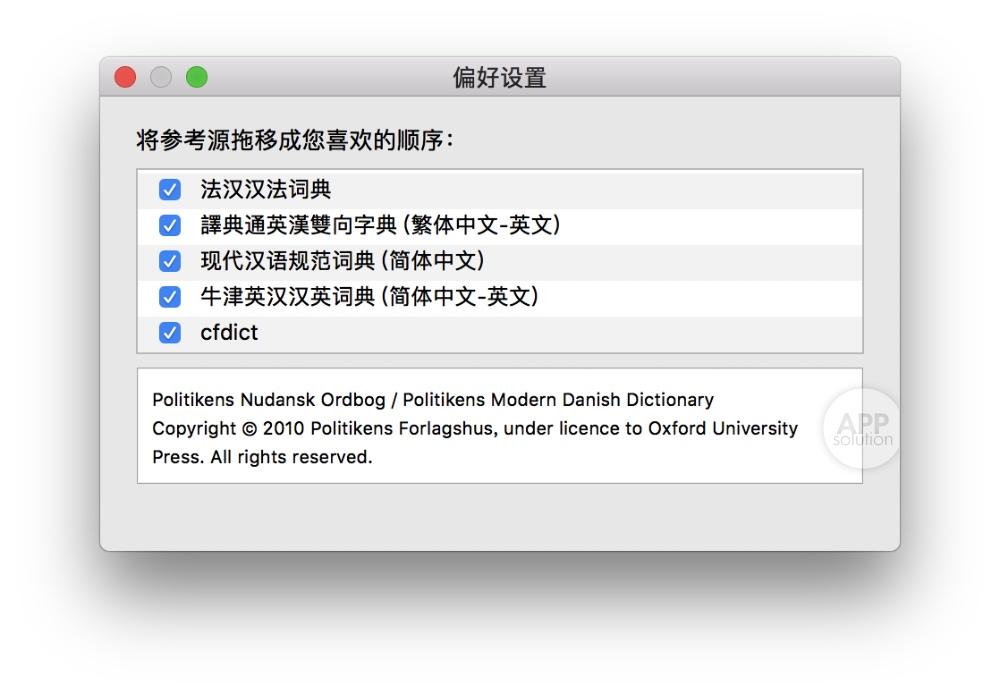Pick the 牛津英汉汉英词典 (简体中文-英文) entry
1000x694 pixels.
(x=369, y=297)
